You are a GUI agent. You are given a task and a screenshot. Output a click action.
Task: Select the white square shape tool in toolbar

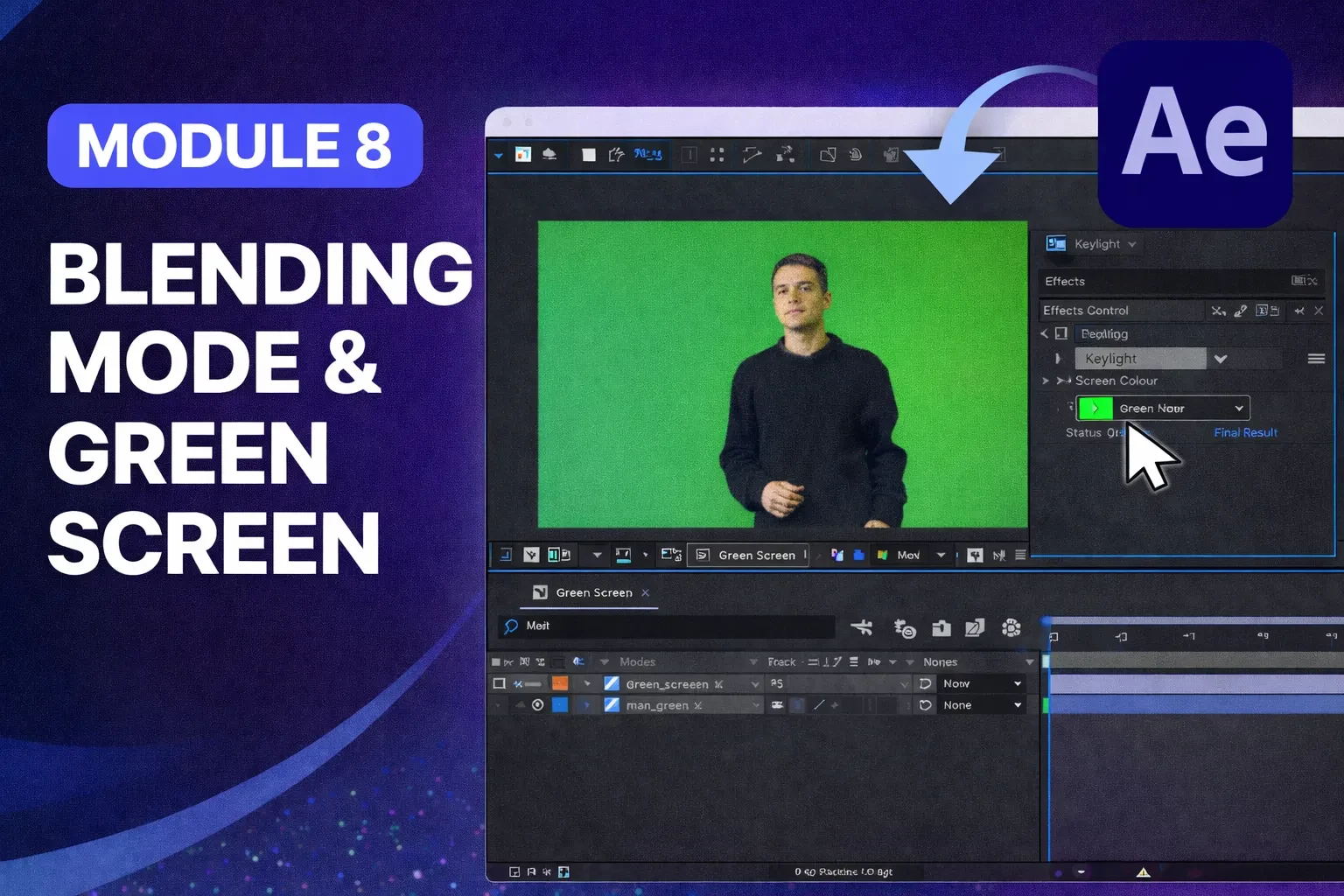[x=589, y=155]
